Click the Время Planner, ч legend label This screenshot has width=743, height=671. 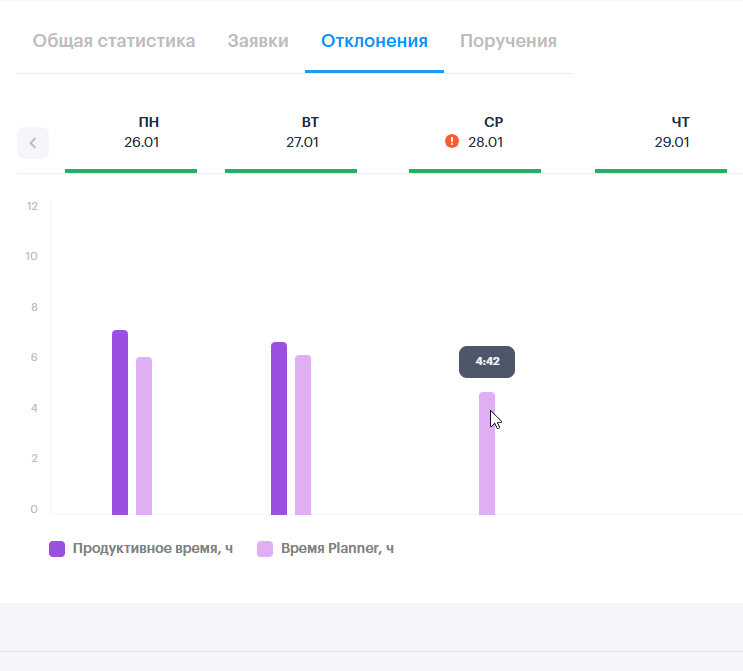coord(337,548)
